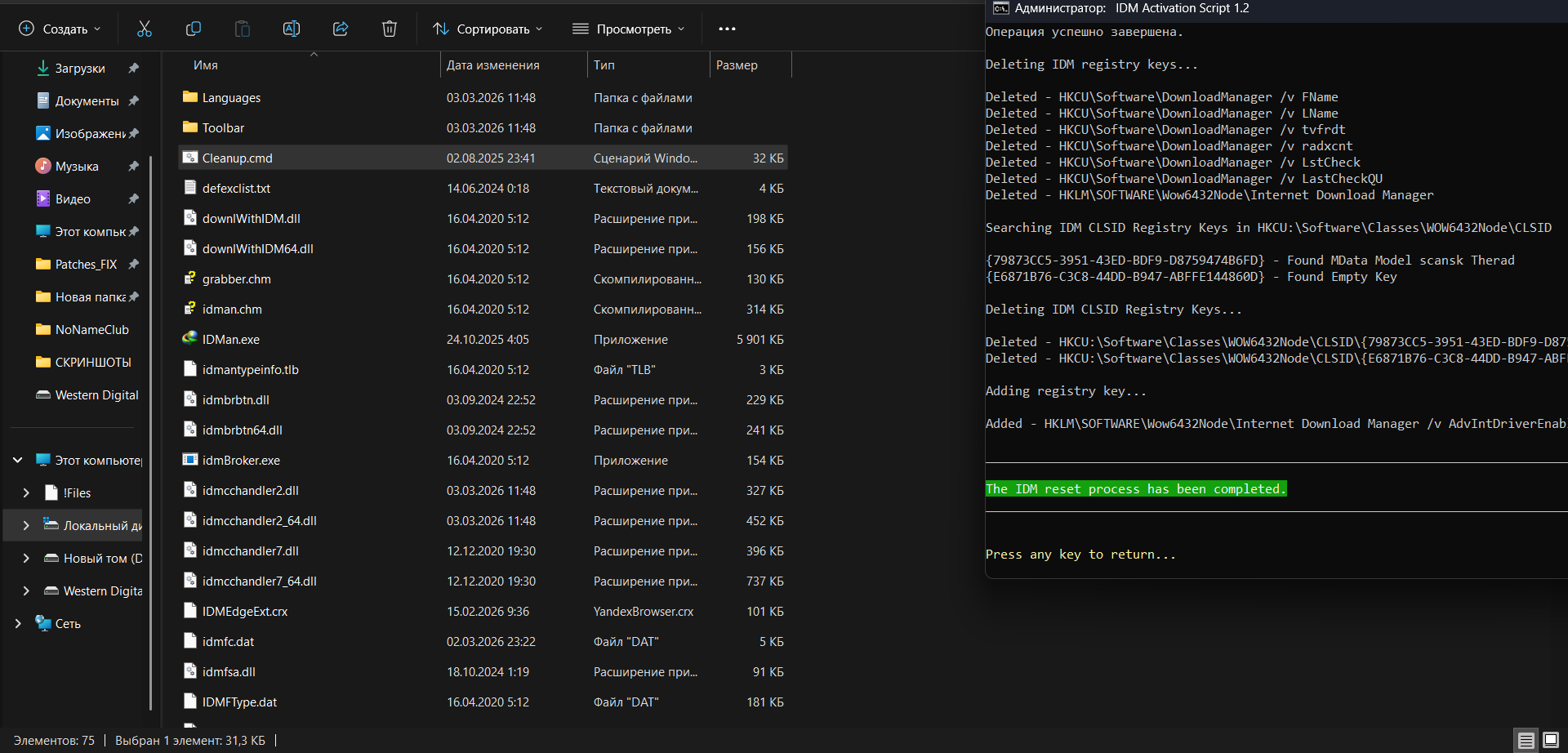Open the Сортировать dropdown

(x=488, y=29)
